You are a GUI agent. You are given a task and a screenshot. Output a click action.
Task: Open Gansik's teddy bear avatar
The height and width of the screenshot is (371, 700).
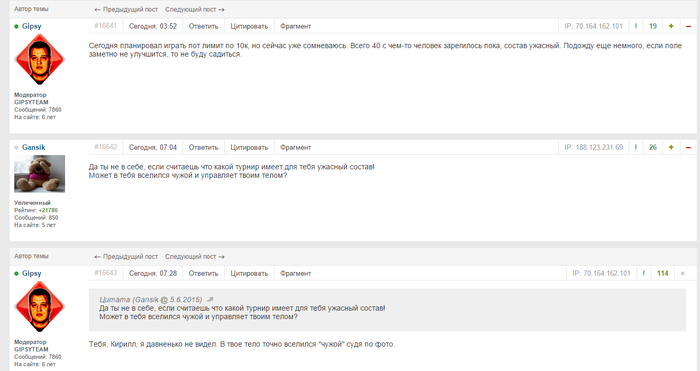click(x=39, y=174)
